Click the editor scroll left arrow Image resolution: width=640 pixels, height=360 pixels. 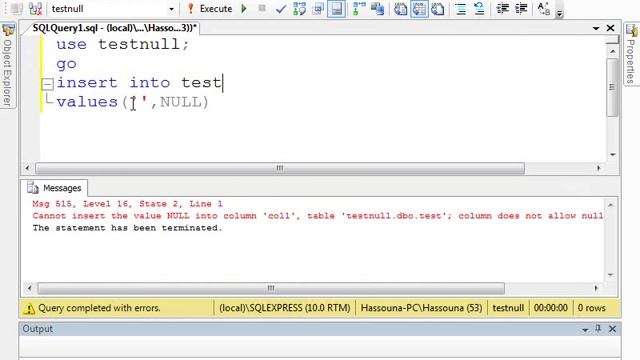pos(27,168)
